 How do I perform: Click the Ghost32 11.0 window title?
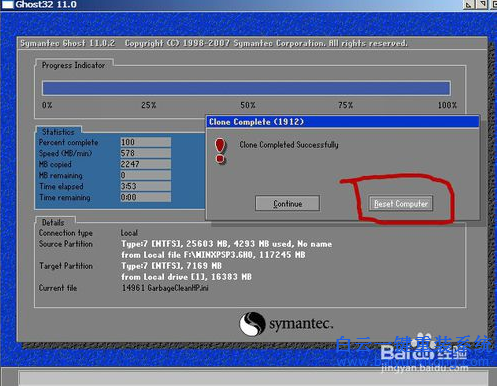coord(46,5)
